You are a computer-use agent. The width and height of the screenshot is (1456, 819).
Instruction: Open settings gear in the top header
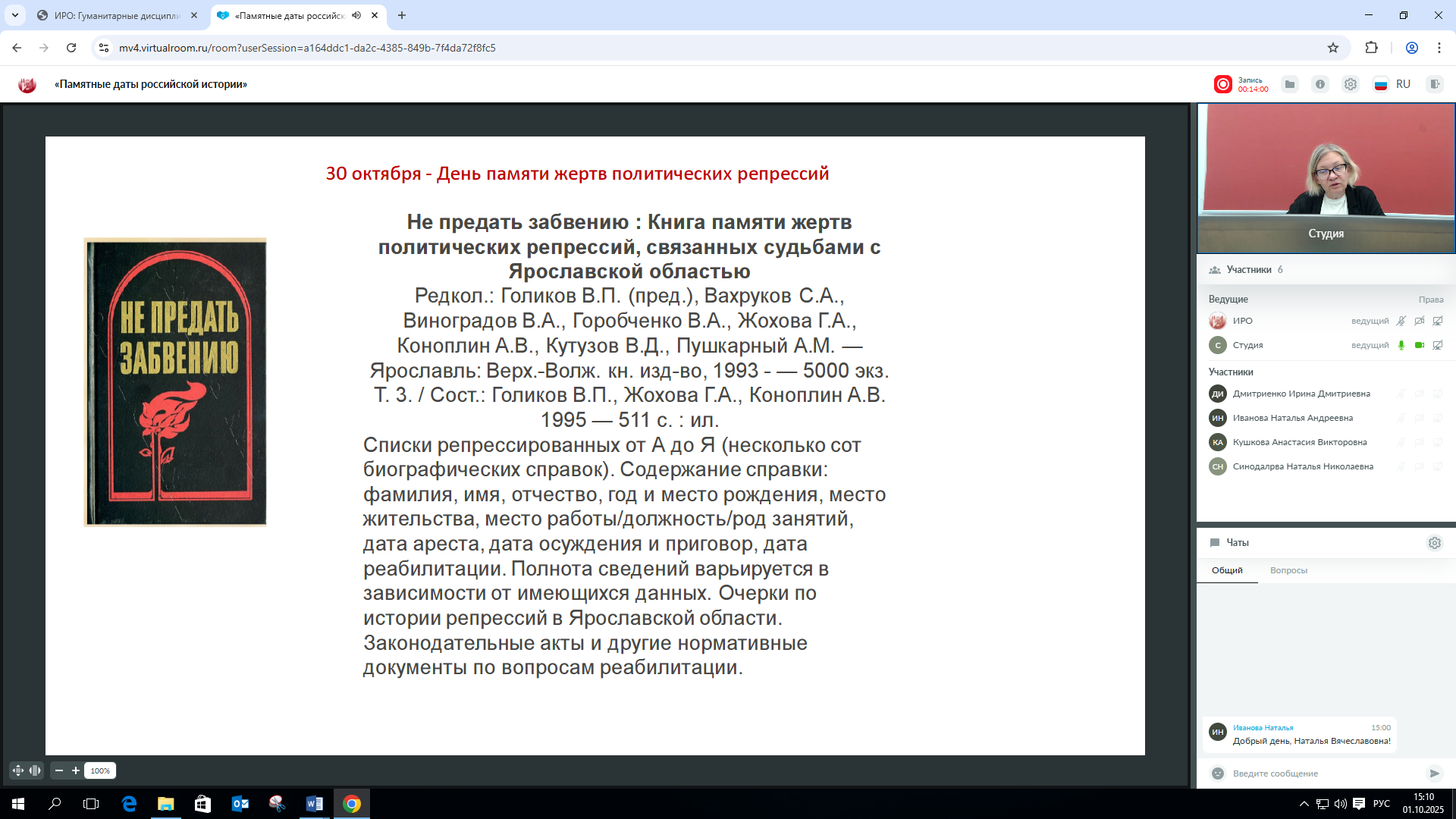click(1351, 84)
